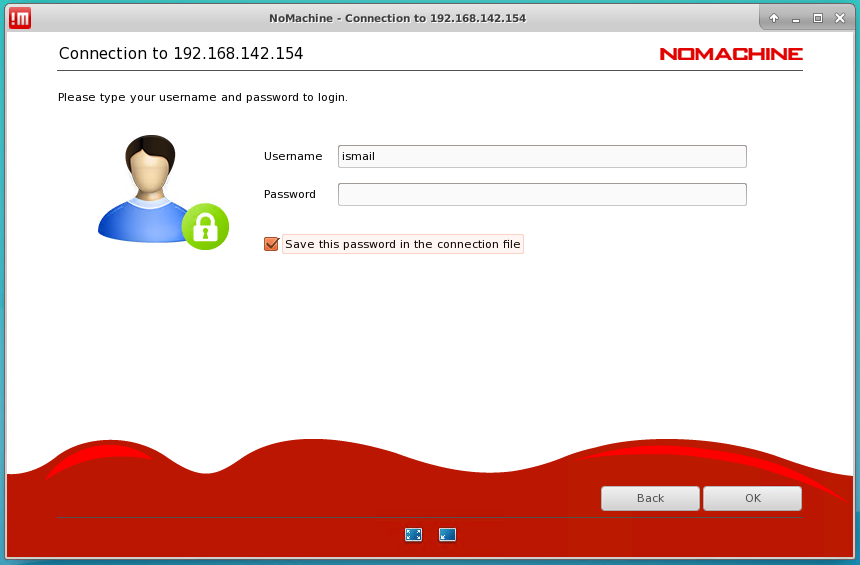Toggle fullscreen mode icon at bottom

[x=414, y=534]
